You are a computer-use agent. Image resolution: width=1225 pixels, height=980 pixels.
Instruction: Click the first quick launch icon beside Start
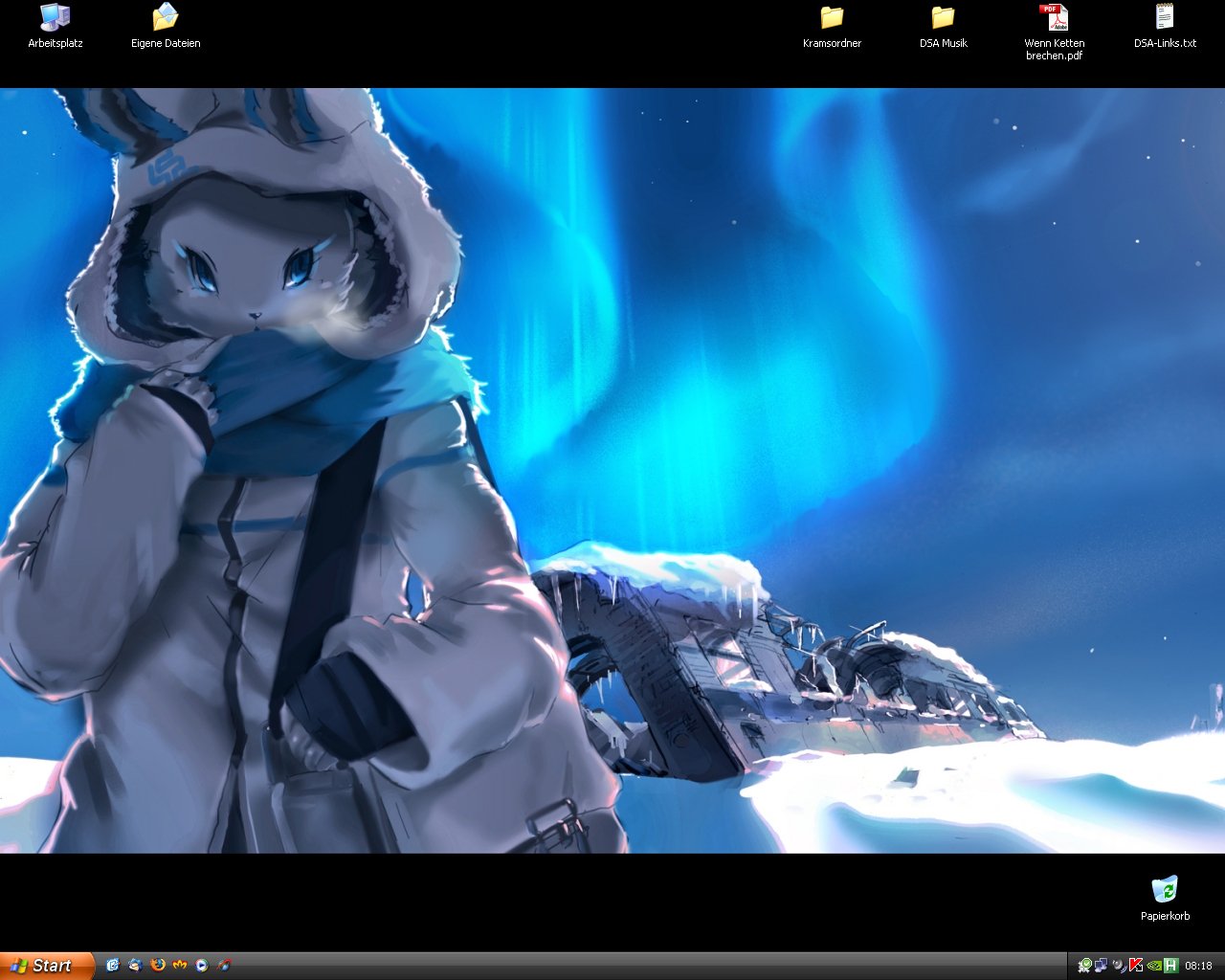[113, 966]
